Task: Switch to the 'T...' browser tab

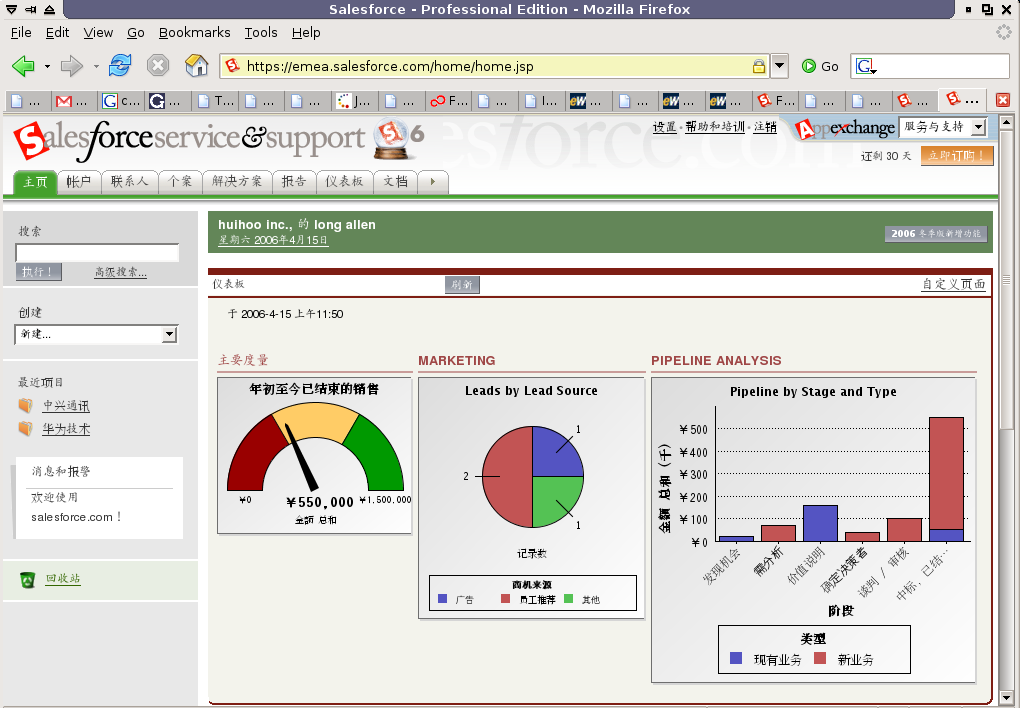Action: [x=215, y=101]
